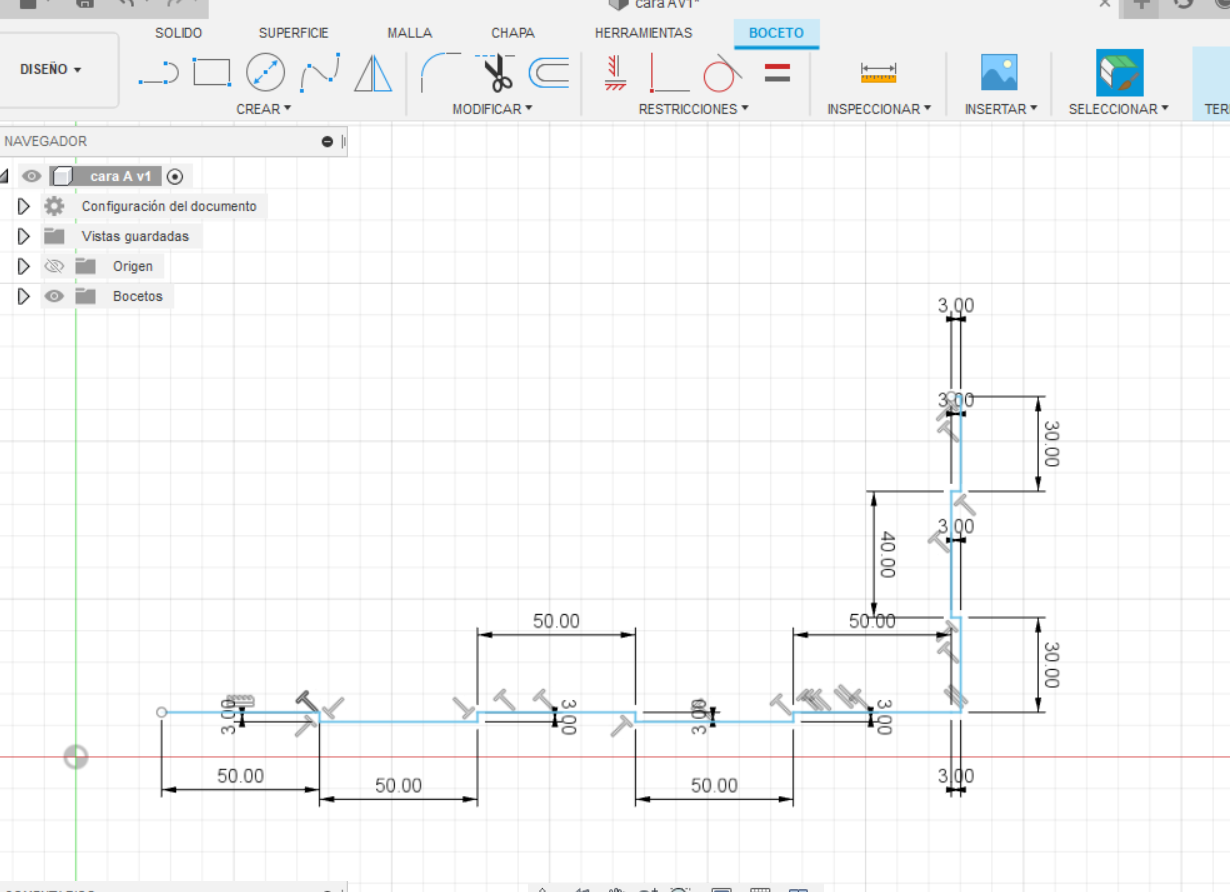Apply the Equal constraint
Viewport: 1230px width, 892px height.
777,72
